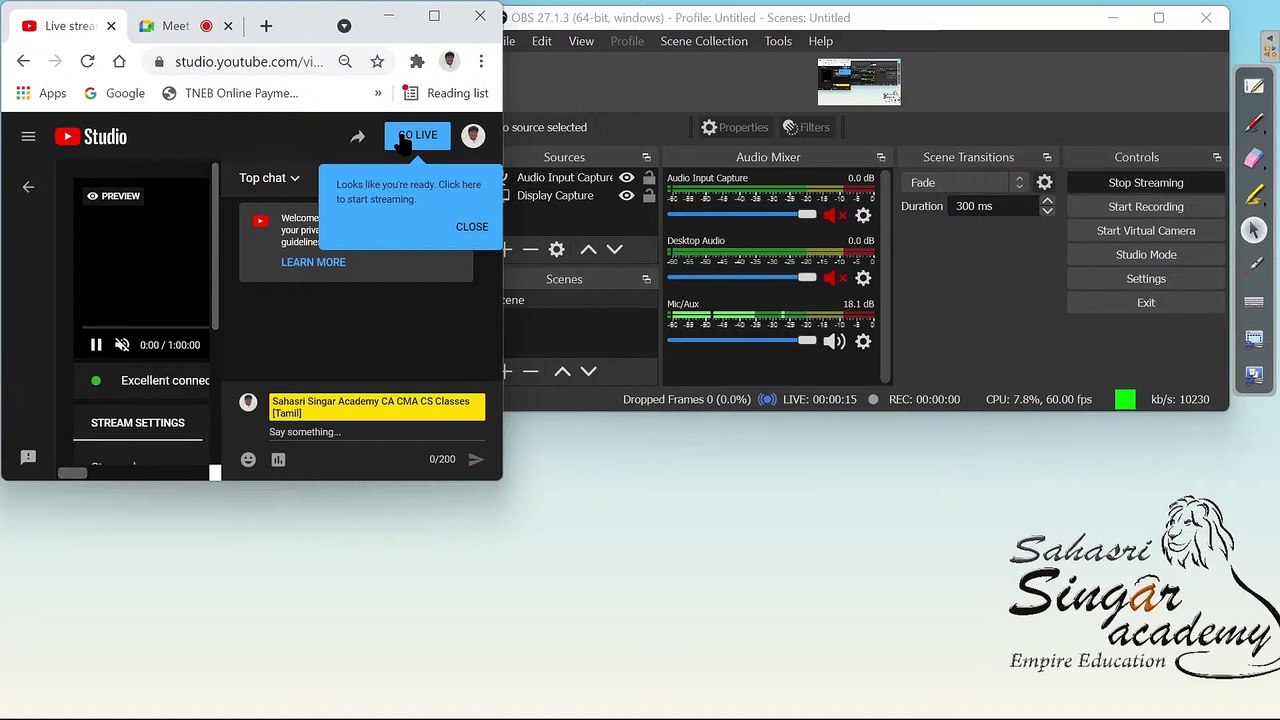The image size is (1280, 720).
Task: Select the red pen annotation tool
Action: pos(1254,123)
